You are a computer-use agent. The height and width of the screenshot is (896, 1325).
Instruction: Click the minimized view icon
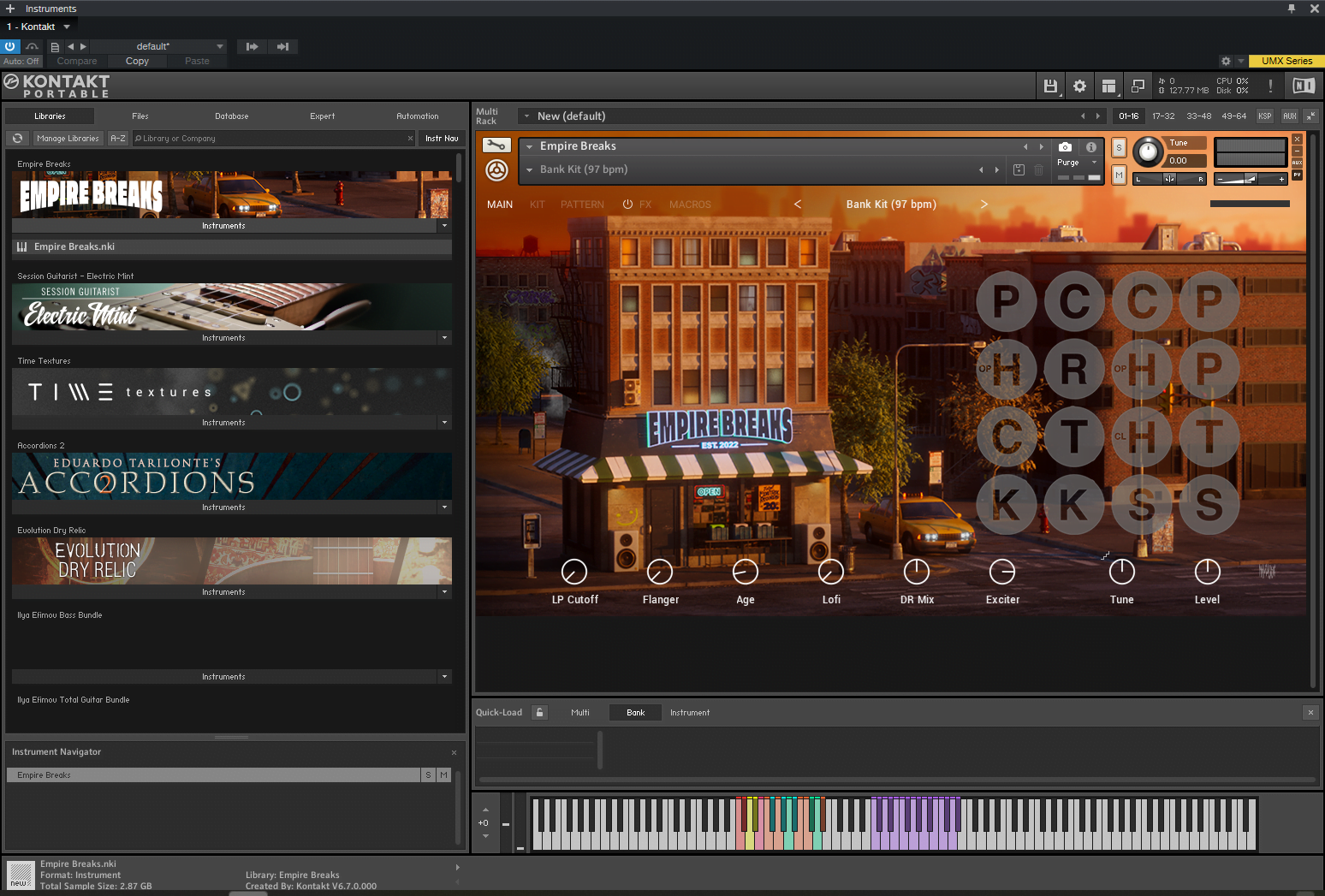[1138, 86]
